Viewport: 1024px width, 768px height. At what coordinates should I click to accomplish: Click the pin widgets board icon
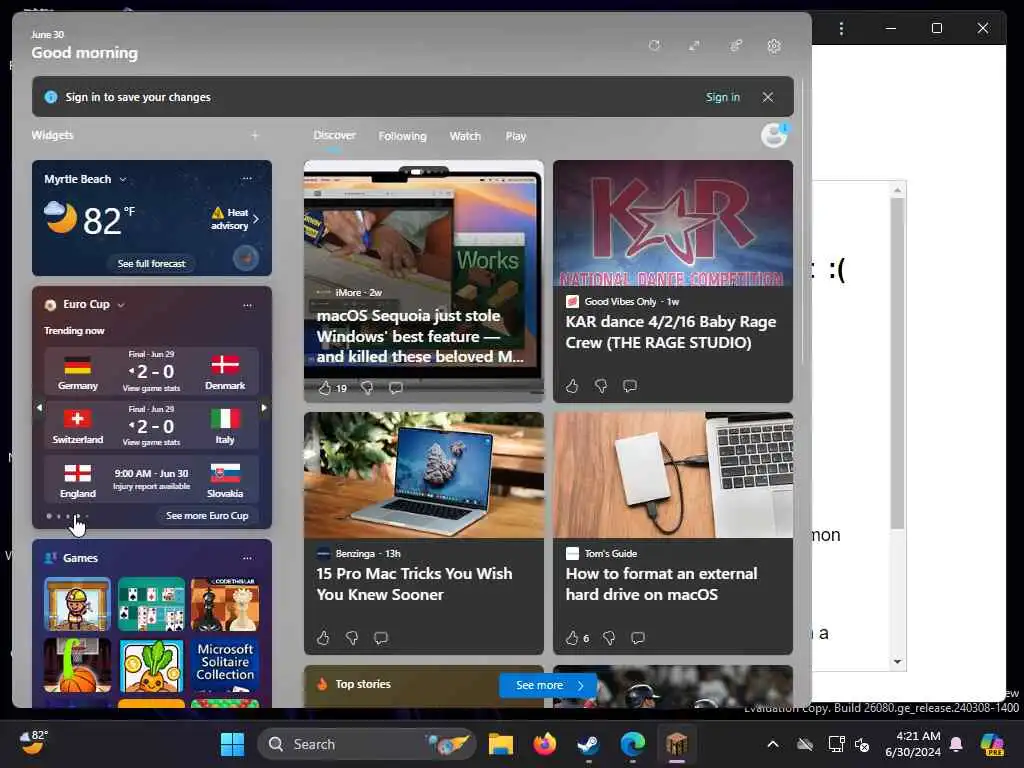click(735, 46)
